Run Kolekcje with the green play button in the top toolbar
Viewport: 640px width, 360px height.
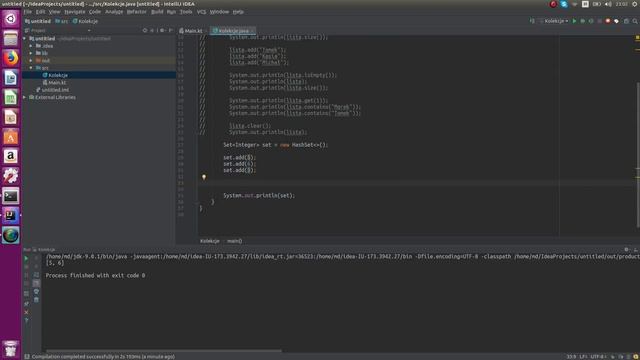tap(574, 21)
